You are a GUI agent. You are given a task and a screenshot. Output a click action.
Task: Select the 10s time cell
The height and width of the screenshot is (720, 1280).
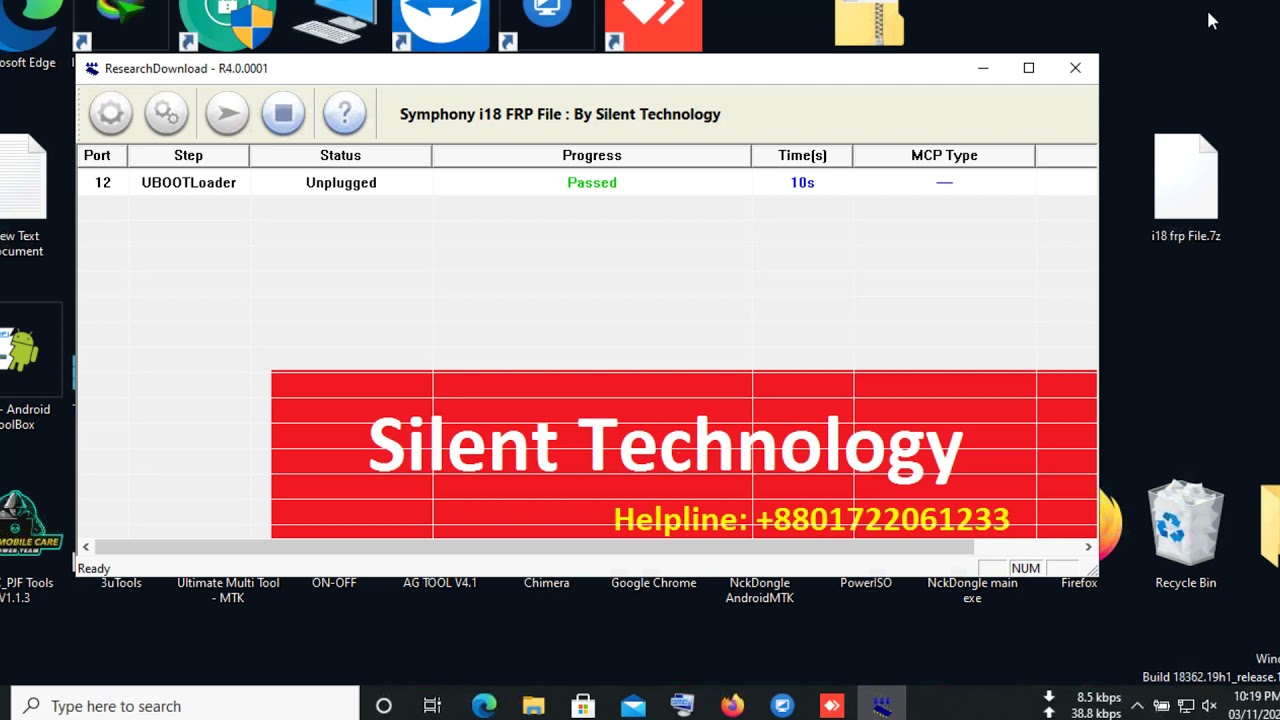pos(802,182)
